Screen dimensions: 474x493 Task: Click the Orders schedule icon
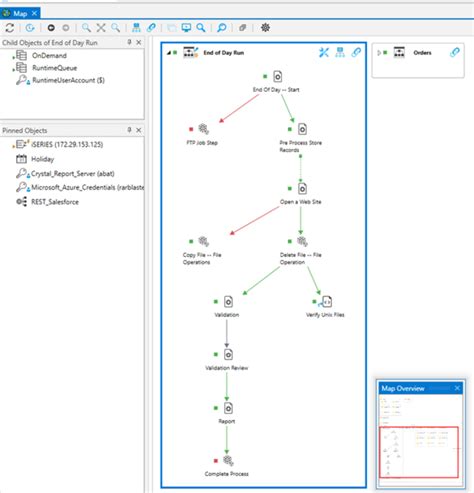[399, 52]
